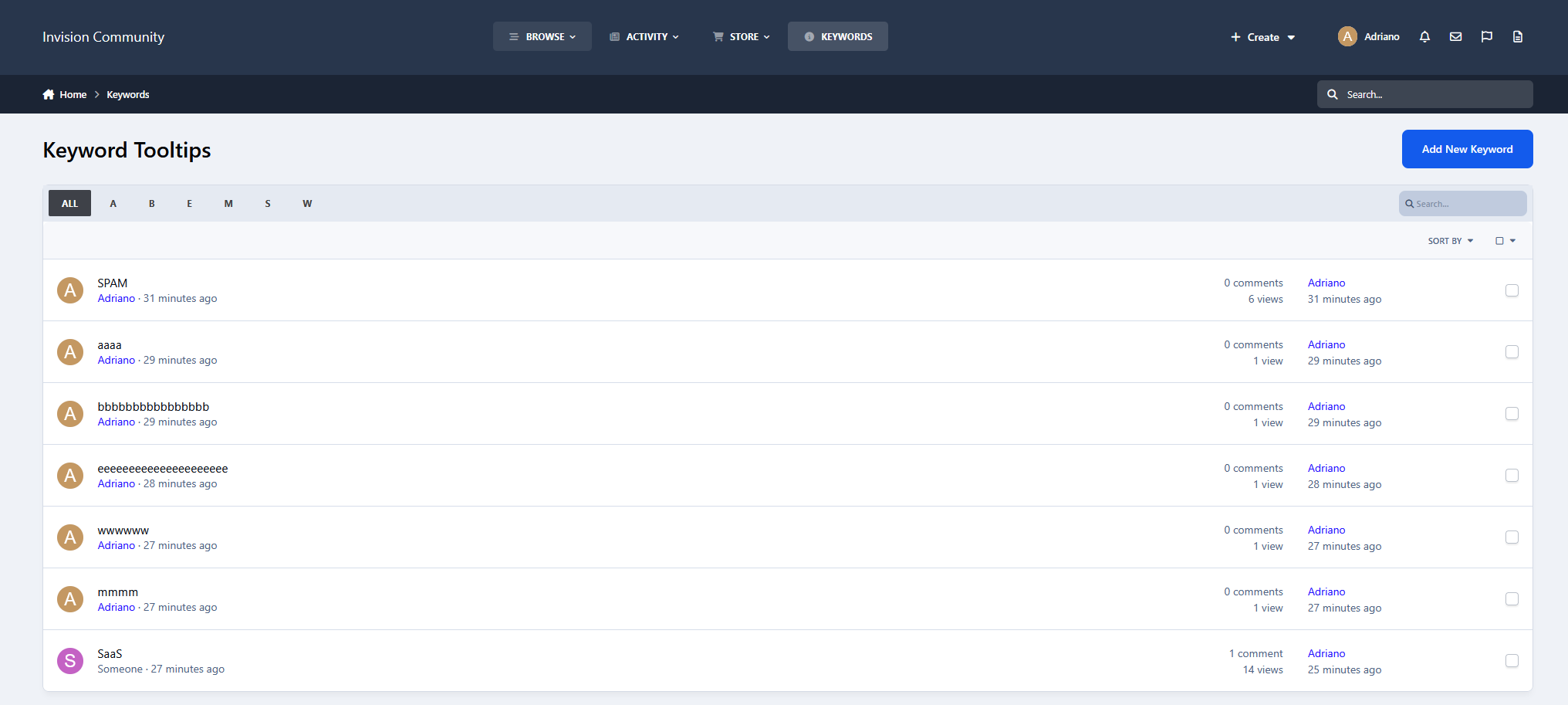
Task: Filter keywords by letter M
Action: [x=228, y=204]
